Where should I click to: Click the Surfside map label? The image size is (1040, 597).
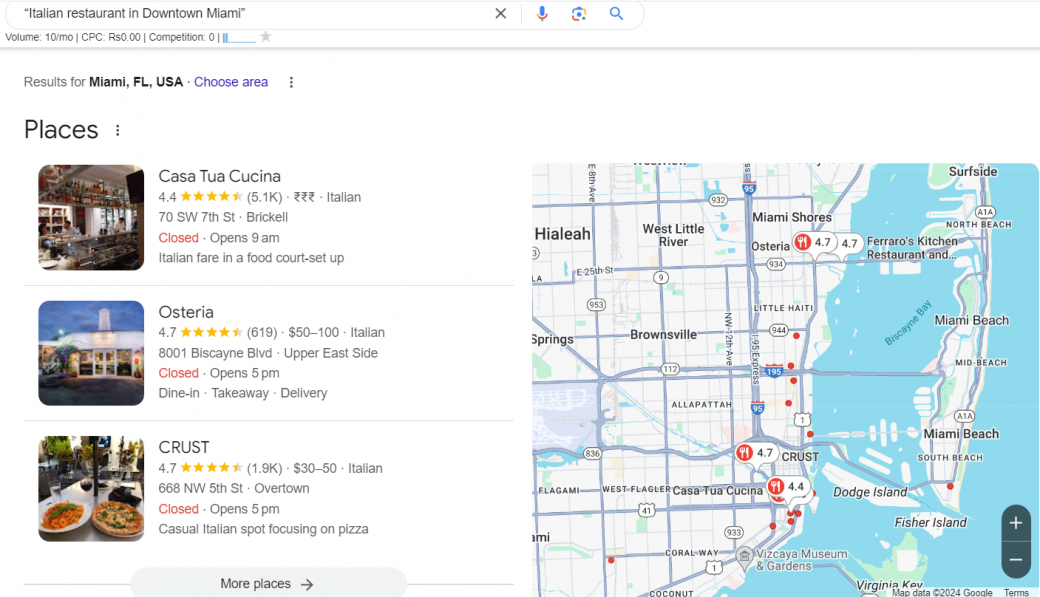(973, 171)
